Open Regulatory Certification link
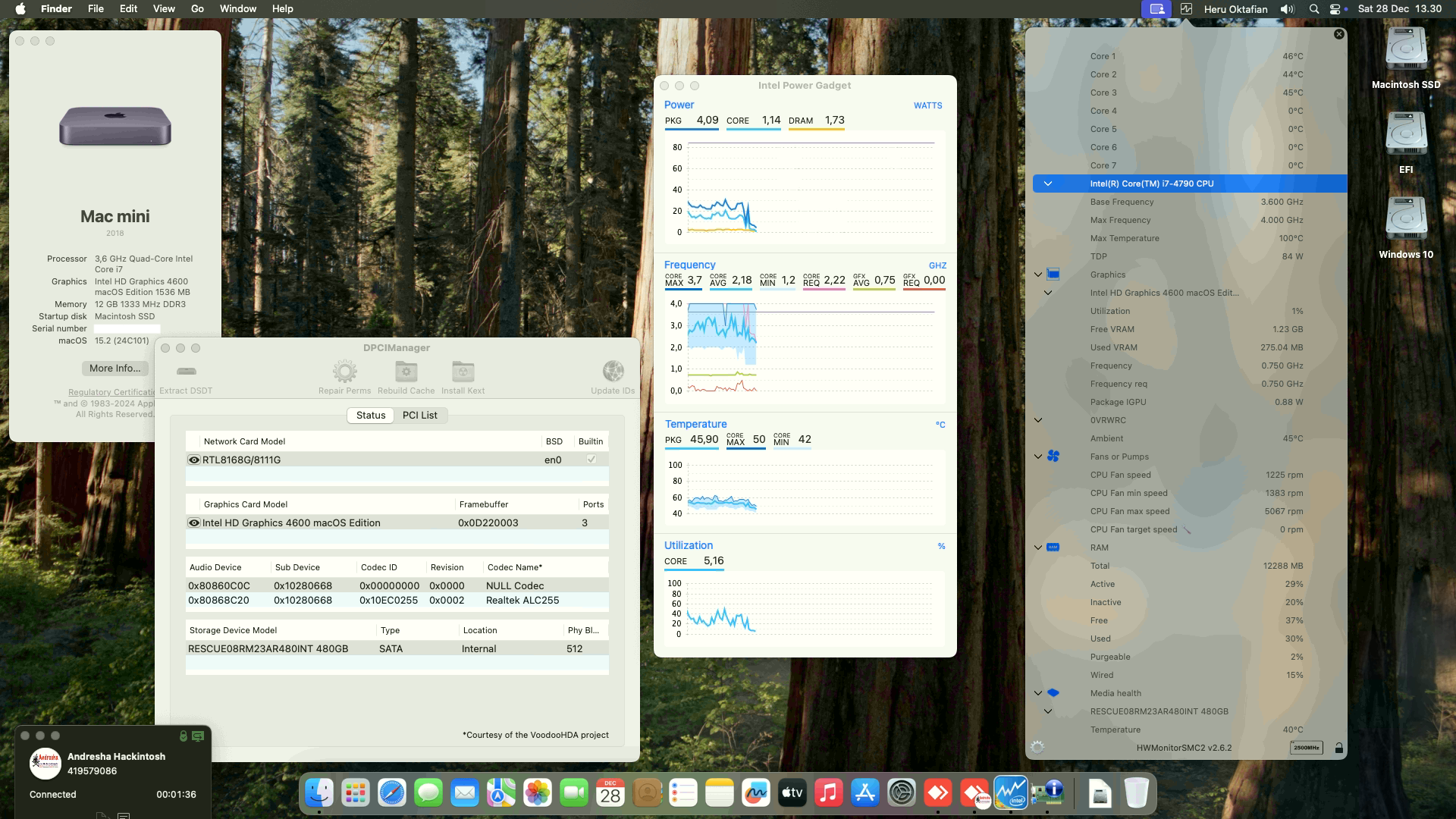1456x819 pixels. point(111,393)
